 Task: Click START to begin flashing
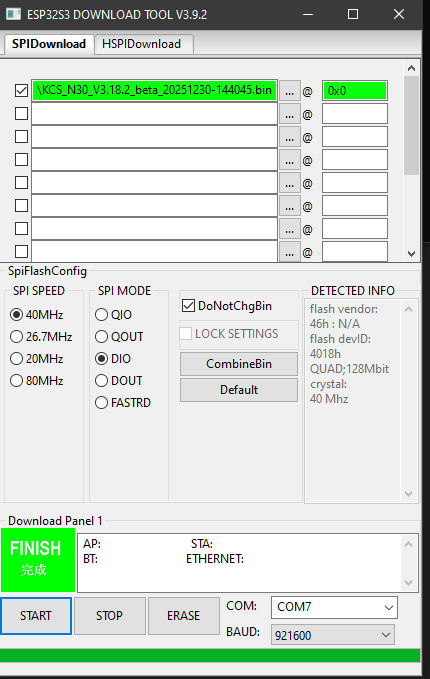tap(36, 616)
